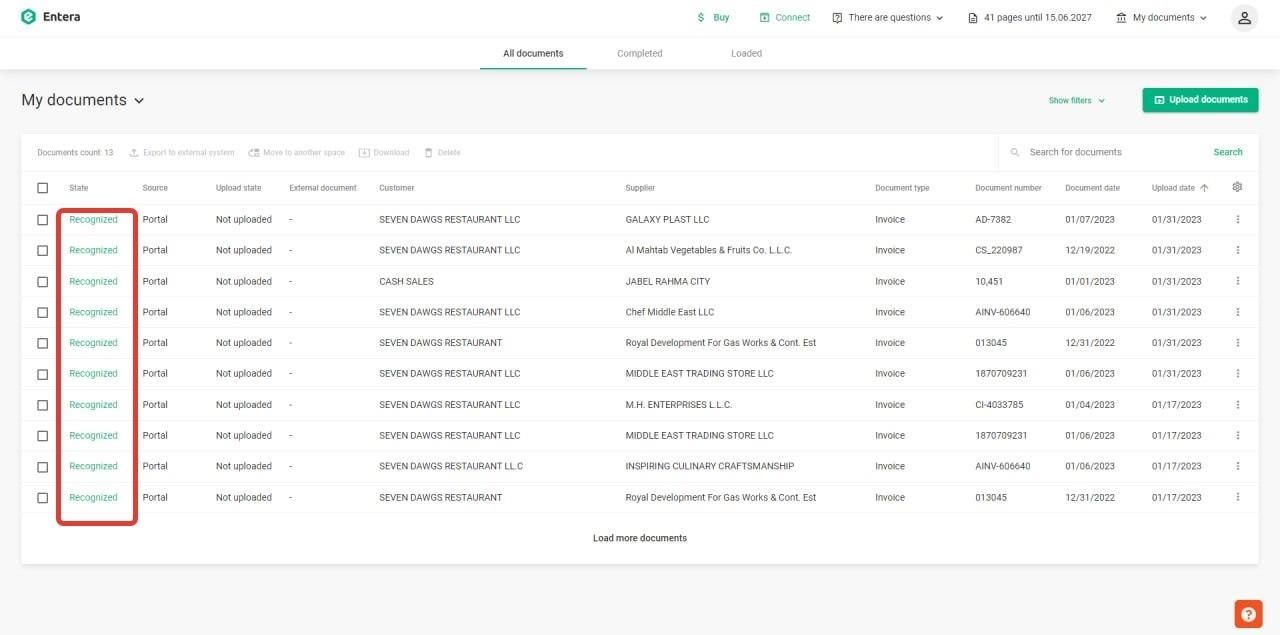Viewport: 1280px width, 635px height.
Task: Click the Delete trash icon
Action: click(429, 153)
